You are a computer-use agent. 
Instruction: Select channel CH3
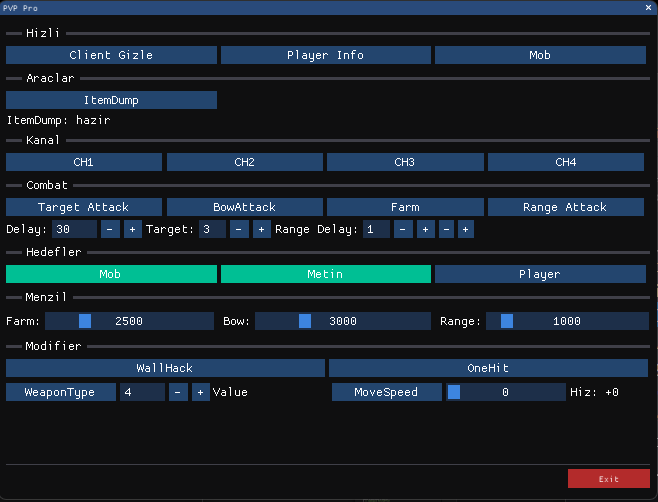404,162
